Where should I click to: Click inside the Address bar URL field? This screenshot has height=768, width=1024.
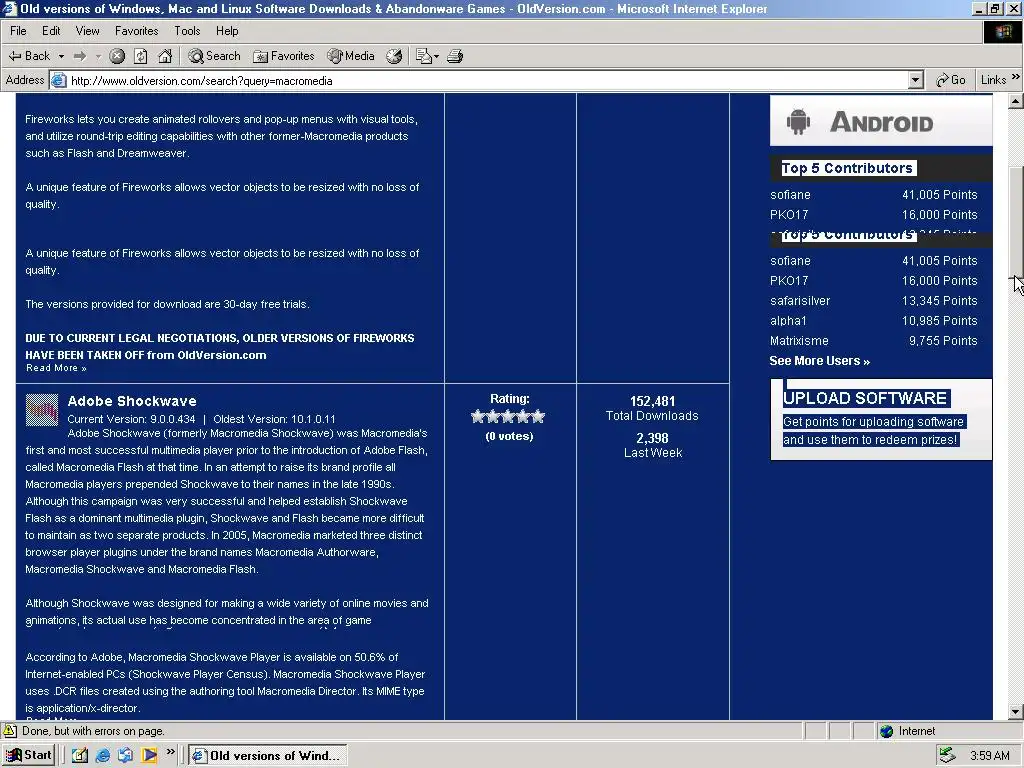click(487, 81)
